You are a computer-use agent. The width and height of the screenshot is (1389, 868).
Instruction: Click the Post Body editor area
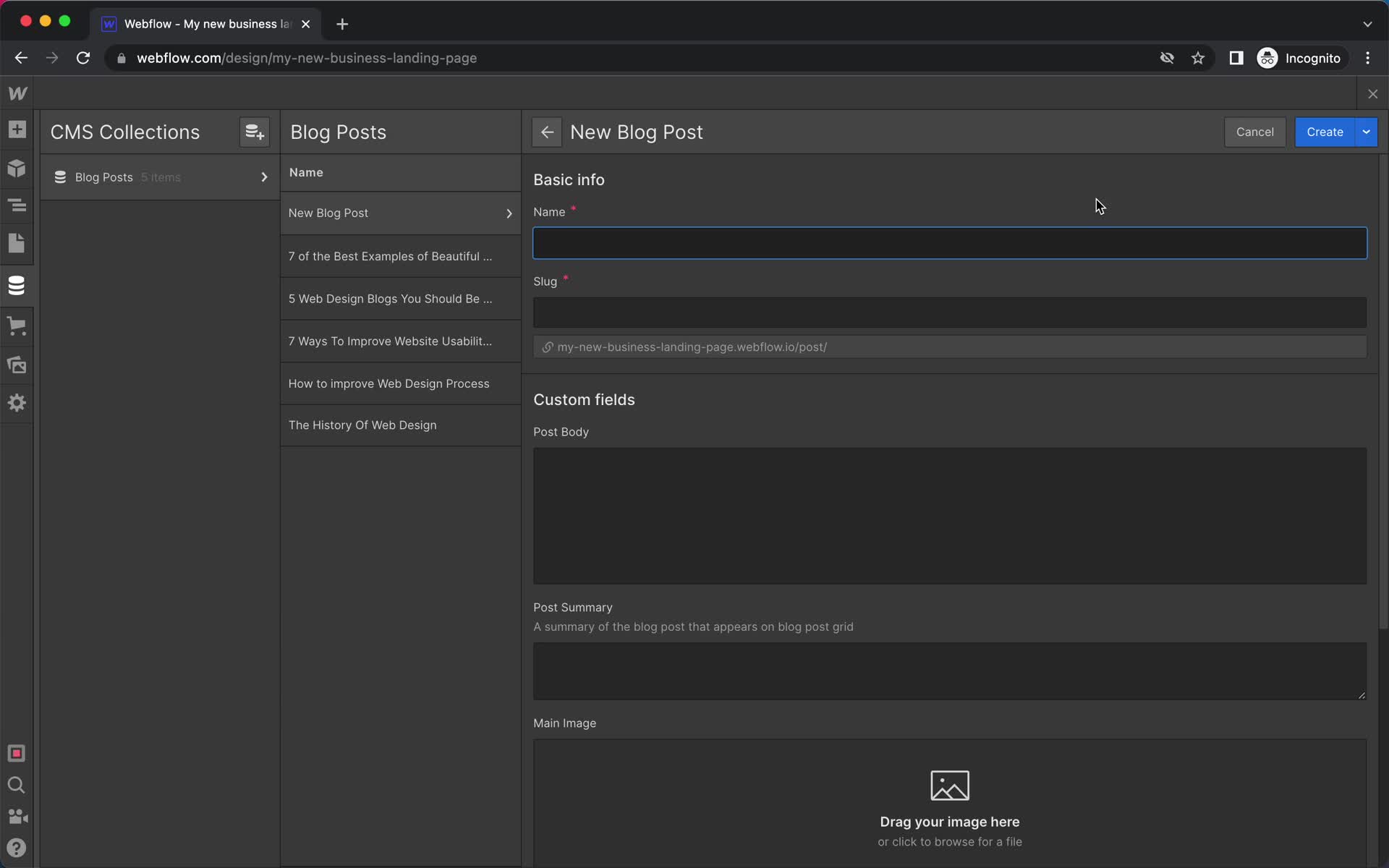coord(949,516)
